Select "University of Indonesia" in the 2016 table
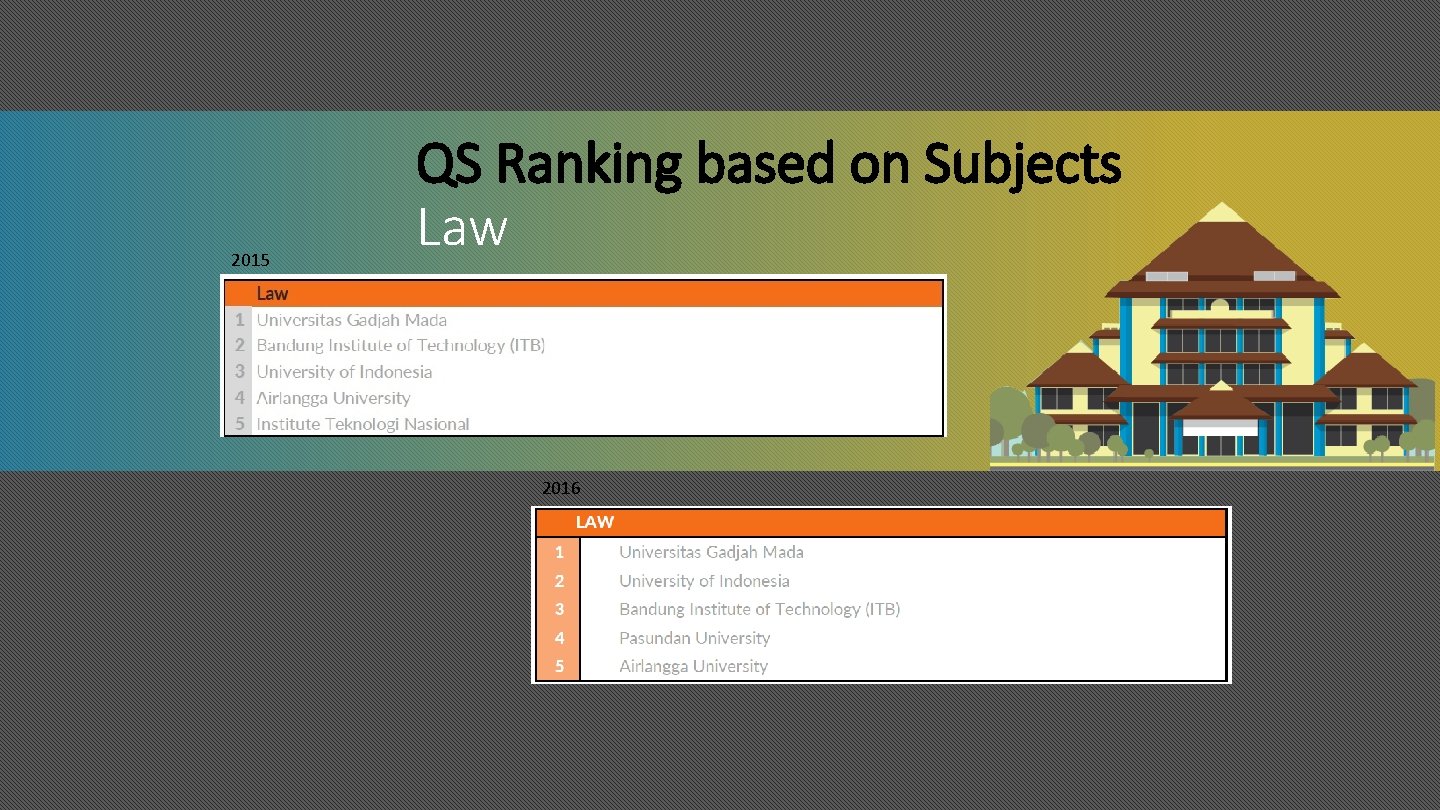 [x=704, y=581]
